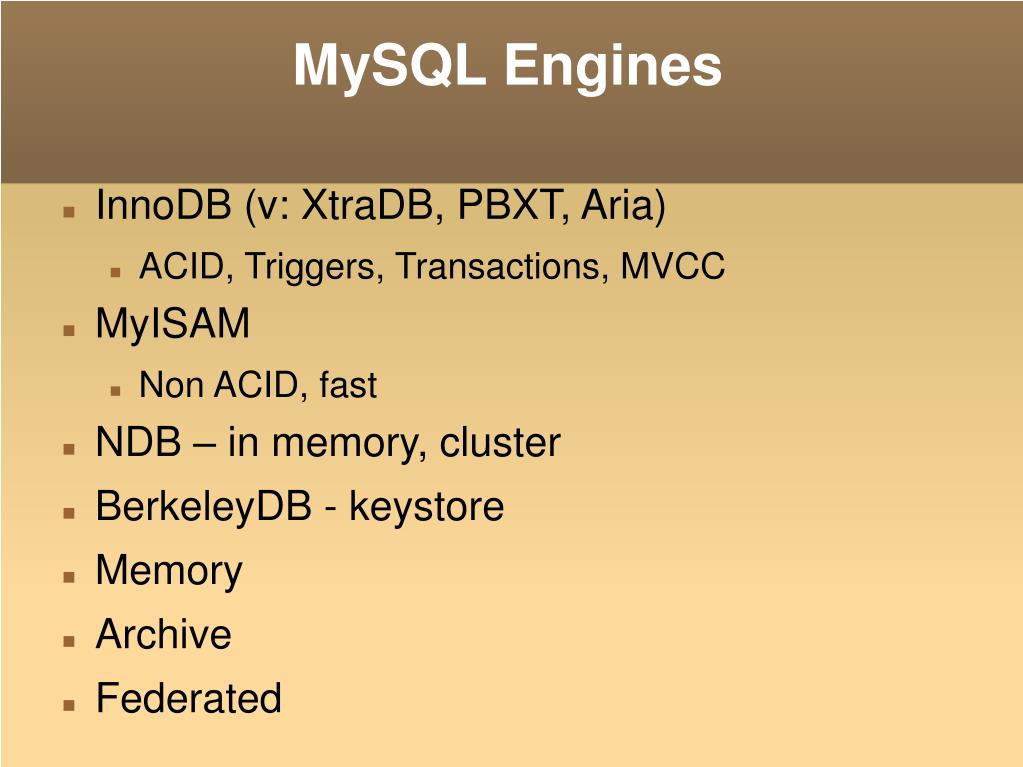The height and width of the screenshot is (767, 1023).
Task: Select the Archive bullet text
Action: [x=164, y=633]
